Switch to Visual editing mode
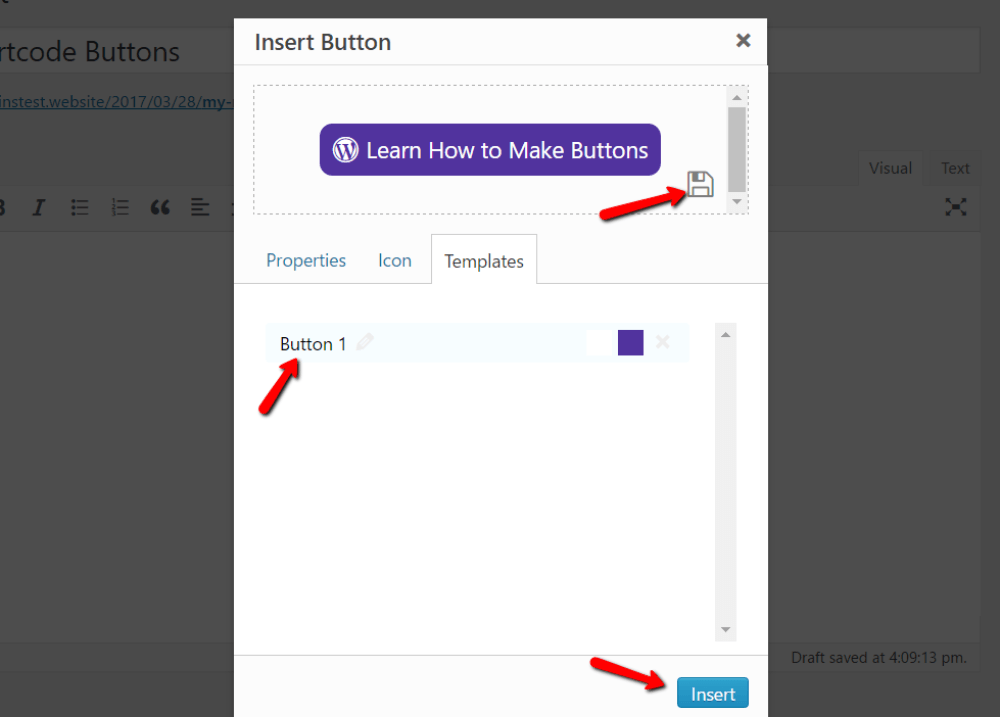This screenshot has height=717, width=1000. coord(890,168)
